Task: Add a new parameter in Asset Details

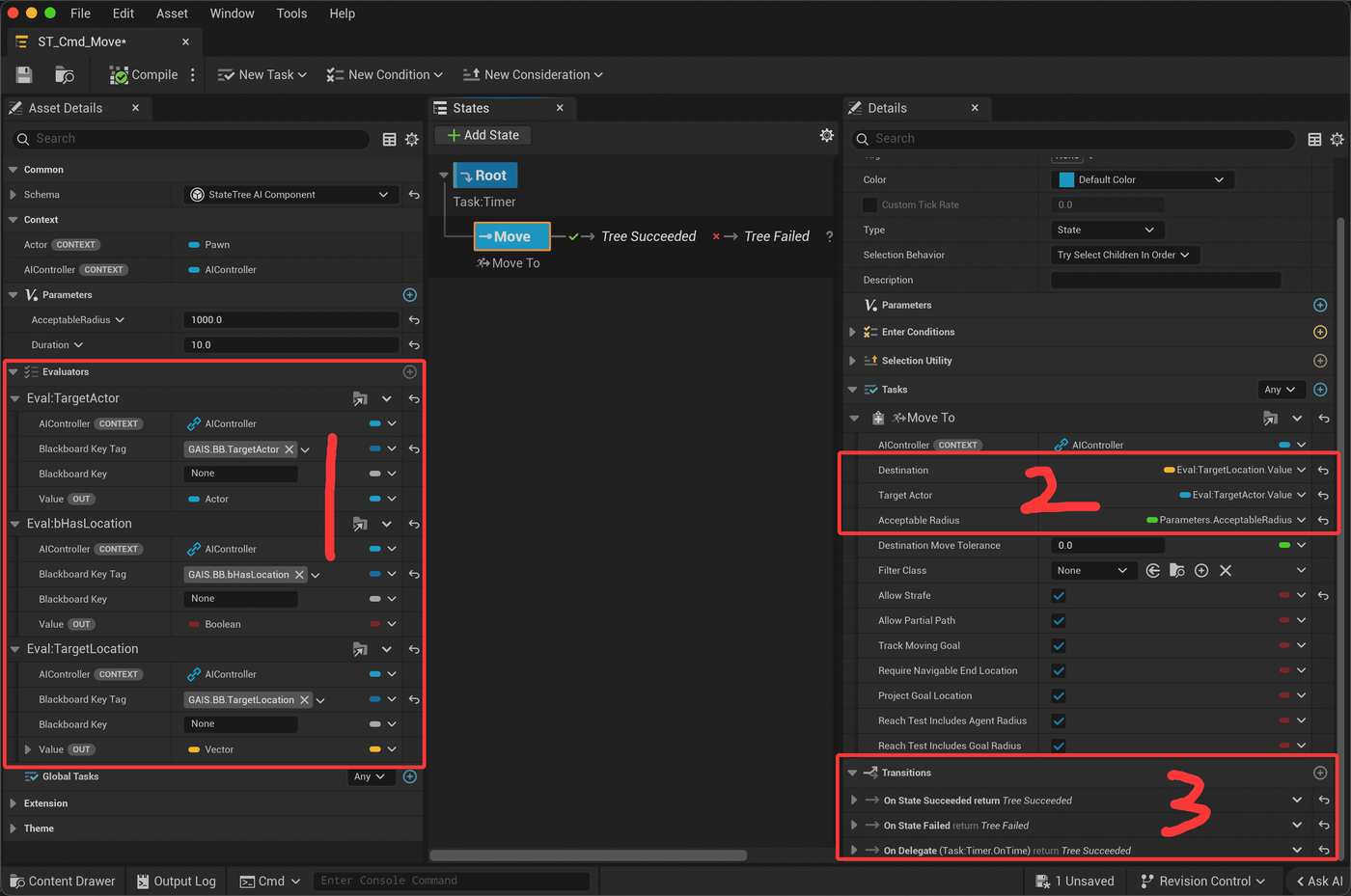Action: tap(410, 295)
